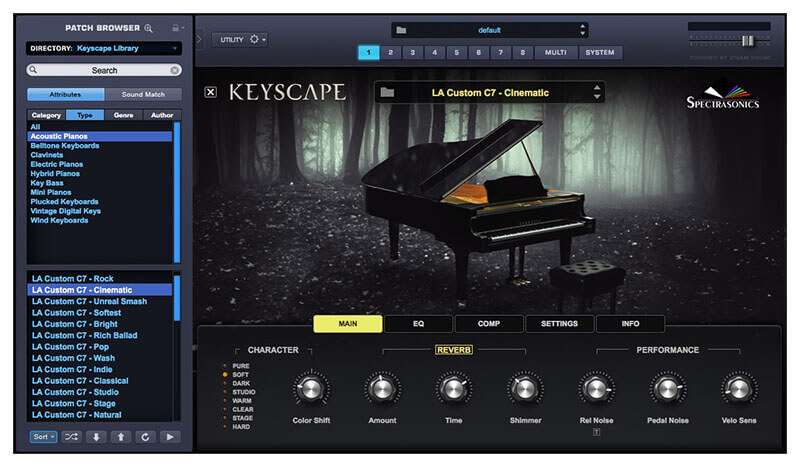Select the Genre column header
The image size is (800, 467).
click(123, 115)
